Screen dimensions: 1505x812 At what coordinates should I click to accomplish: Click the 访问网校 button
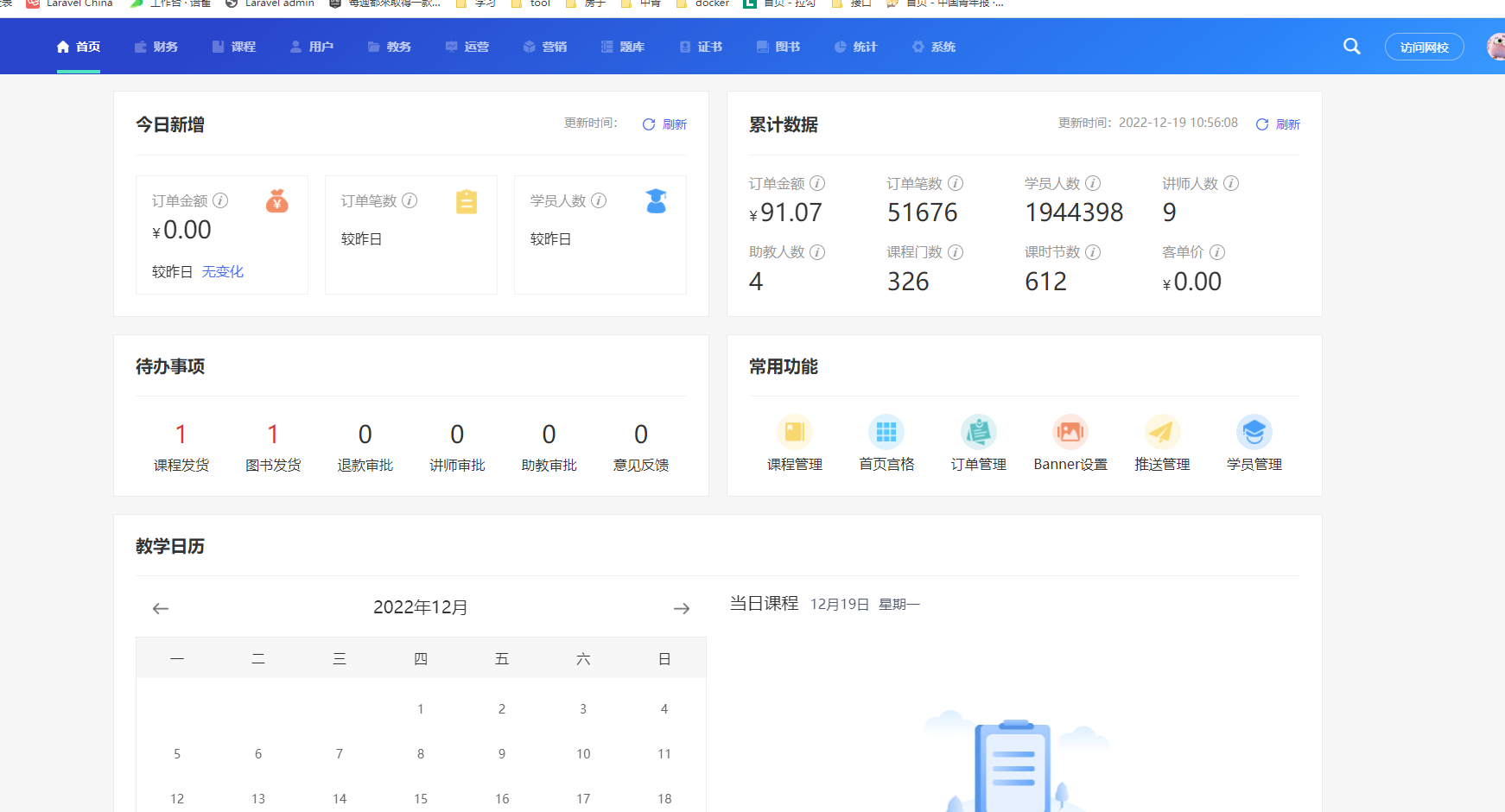pos(1424,47)
